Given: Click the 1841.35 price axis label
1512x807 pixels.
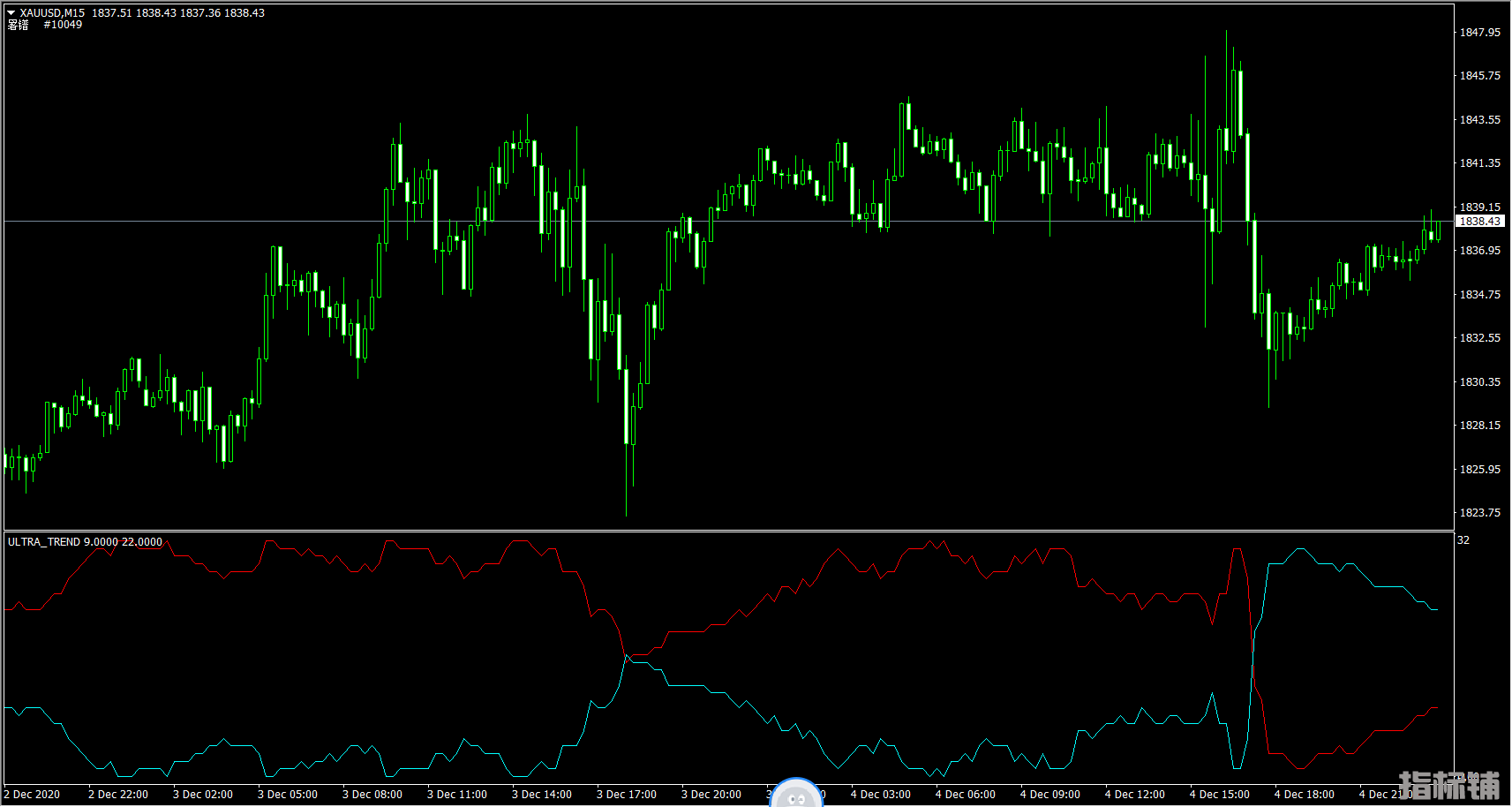Looking at the screenshot, I should (1480, 163).
